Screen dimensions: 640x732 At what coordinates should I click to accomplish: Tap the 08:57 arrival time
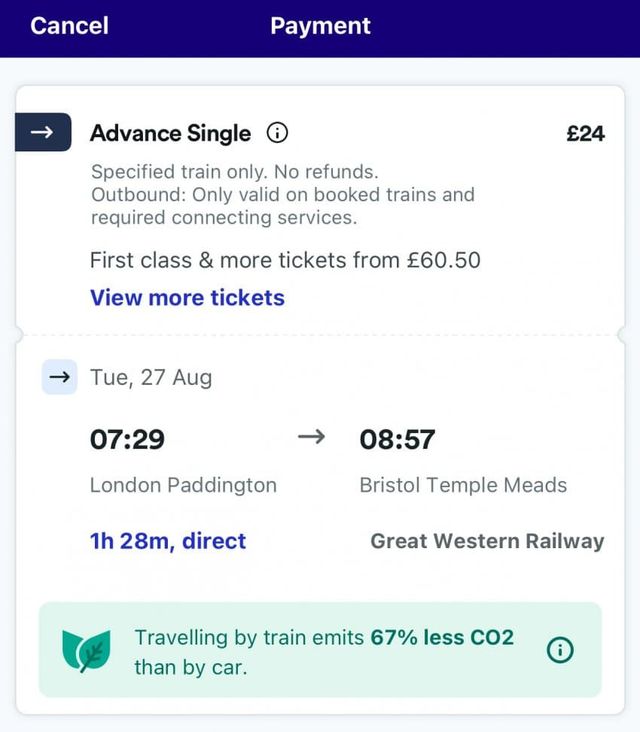pos(397,439)
